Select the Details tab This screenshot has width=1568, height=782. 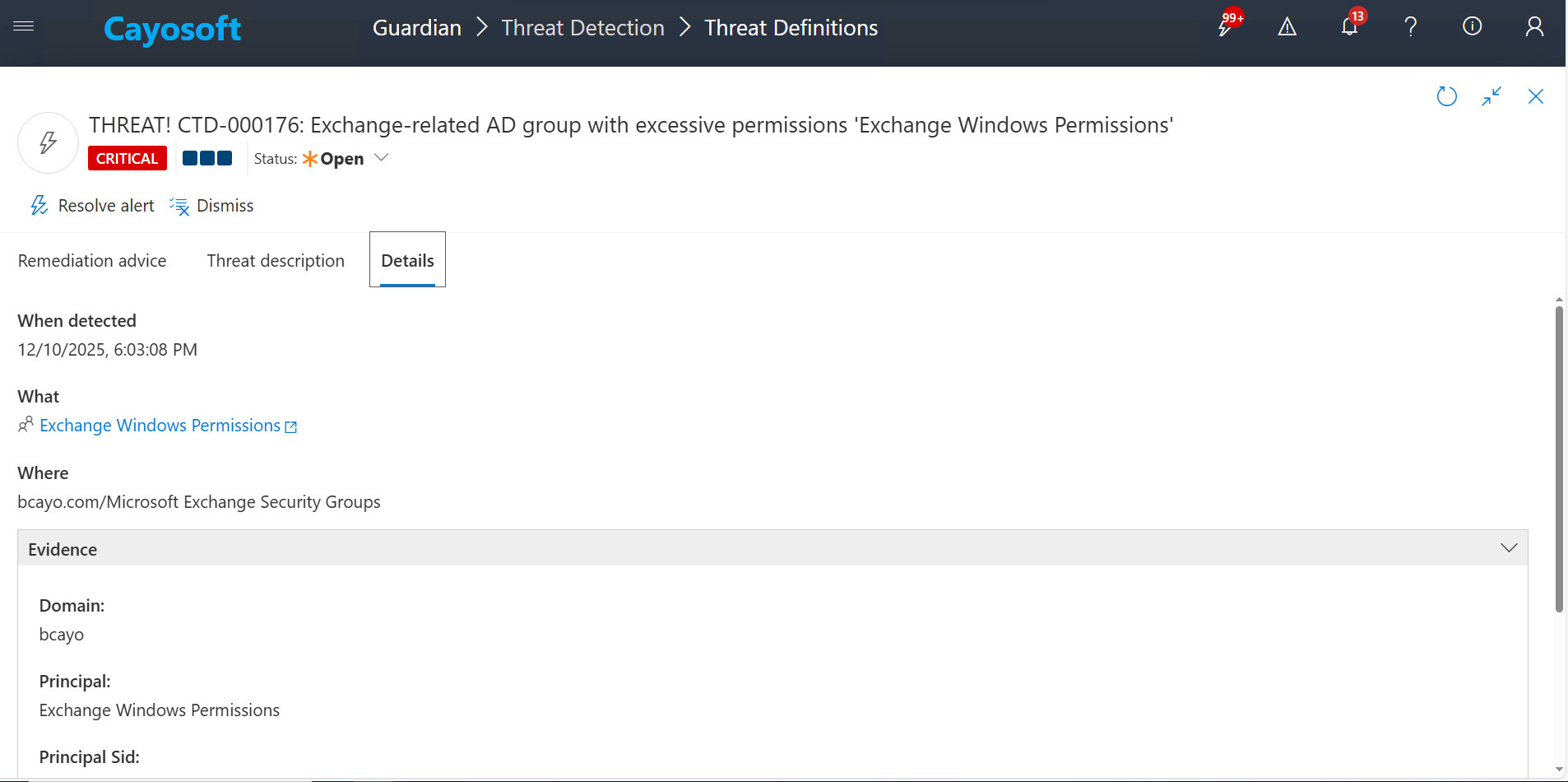point(407,261)
